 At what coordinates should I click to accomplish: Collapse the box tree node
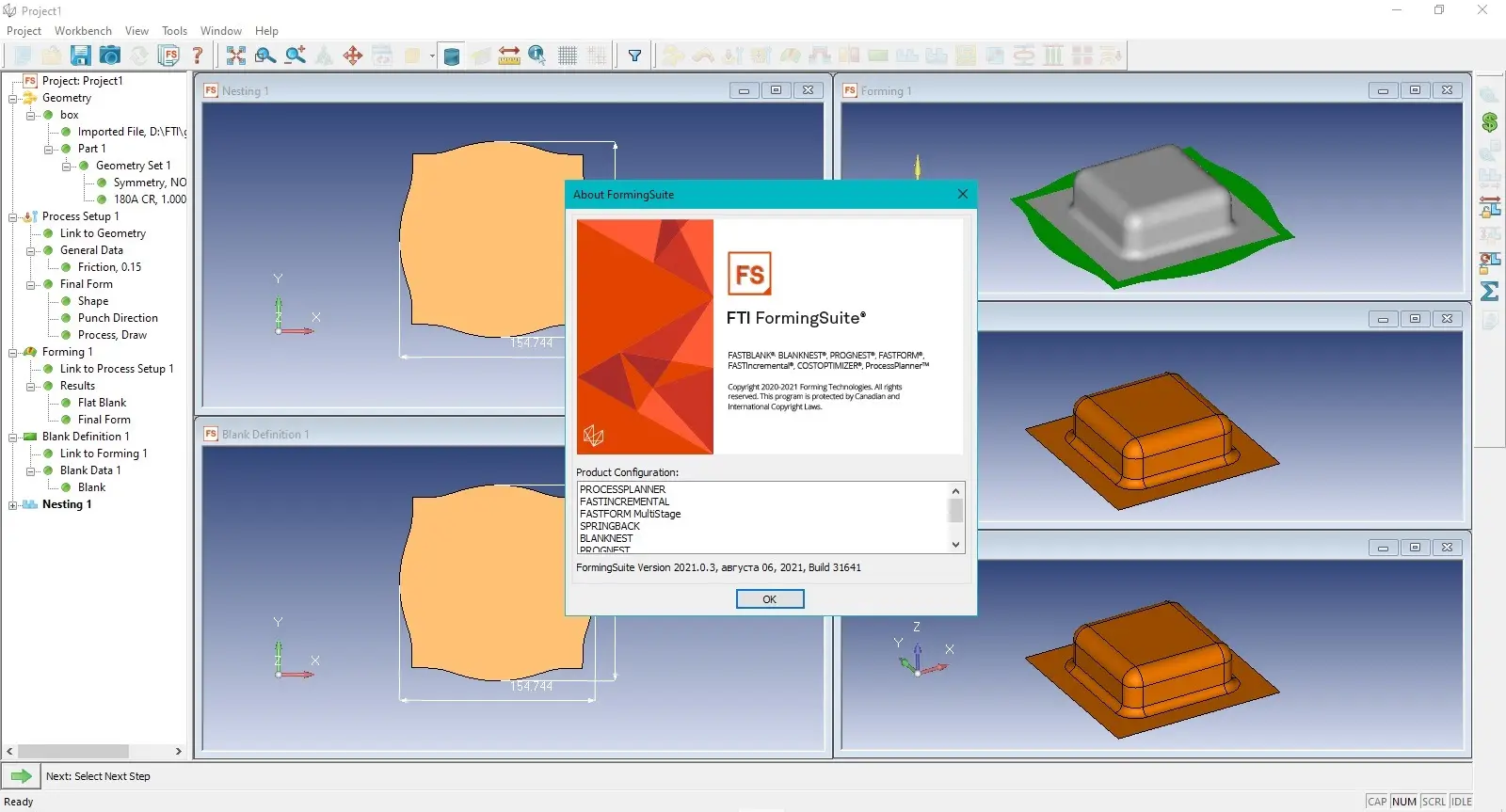coord(31,115)
